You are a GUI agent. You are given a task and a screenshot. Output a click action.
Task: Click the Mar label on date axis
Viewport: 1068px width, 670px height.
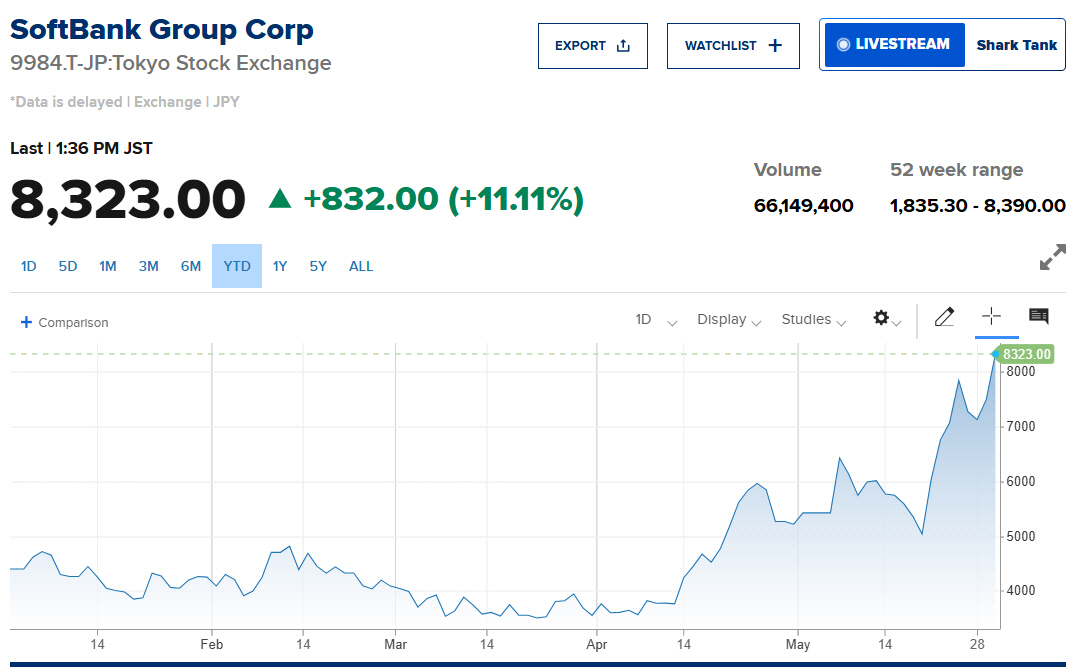395,644
